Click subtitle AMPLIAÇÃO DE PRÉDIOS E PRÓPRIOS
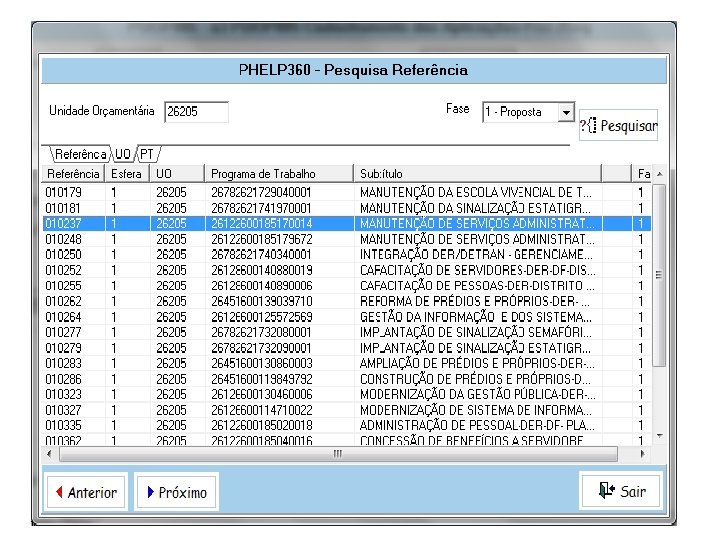Screen dimensions: 720x540 (x=477, y=363)
